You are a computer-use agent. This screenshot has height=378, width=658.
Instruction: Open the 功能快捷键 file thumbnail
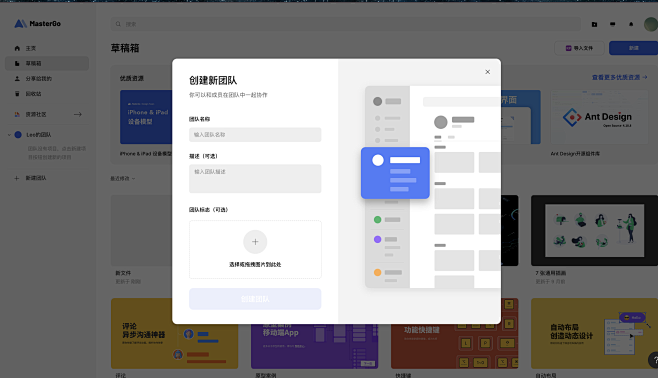(454, 346)
